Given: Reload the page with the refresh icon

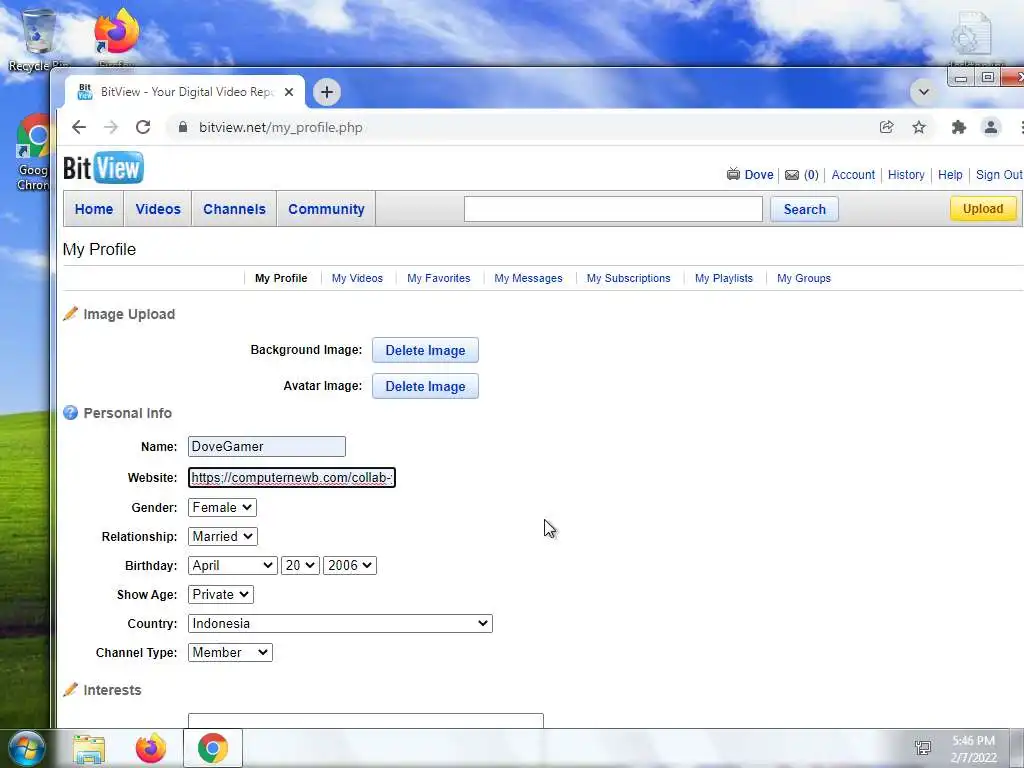Looking at the screenshot, I should [x=143, y=127].
